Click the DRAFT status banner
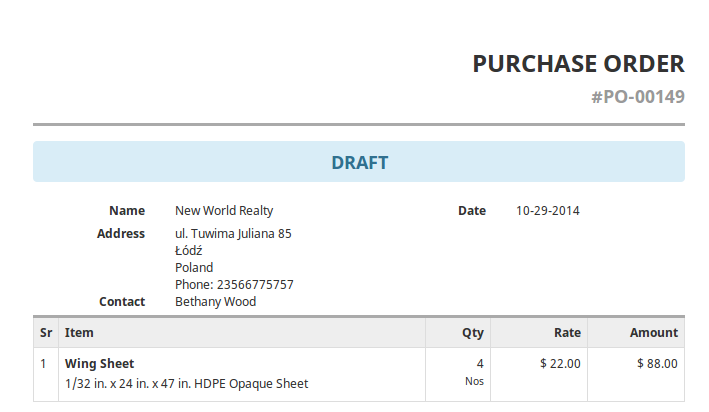The width and height of the screenshot is (709, 412). click(x=359, y=162)
